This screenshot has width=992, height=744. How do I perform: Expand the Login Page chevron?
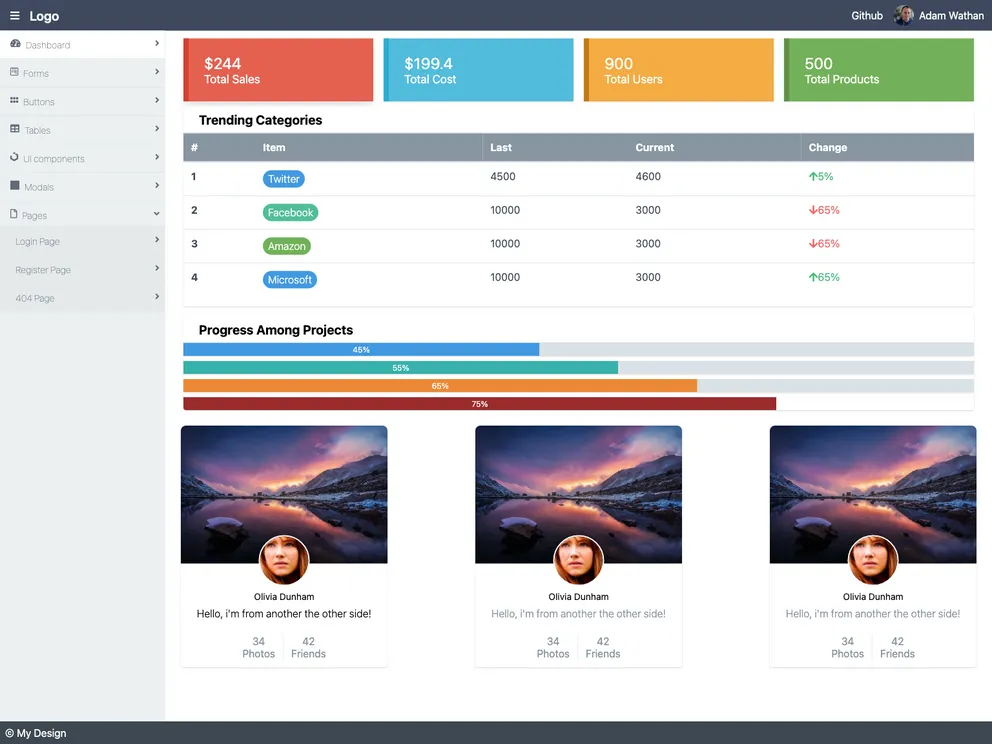(157, 240)
